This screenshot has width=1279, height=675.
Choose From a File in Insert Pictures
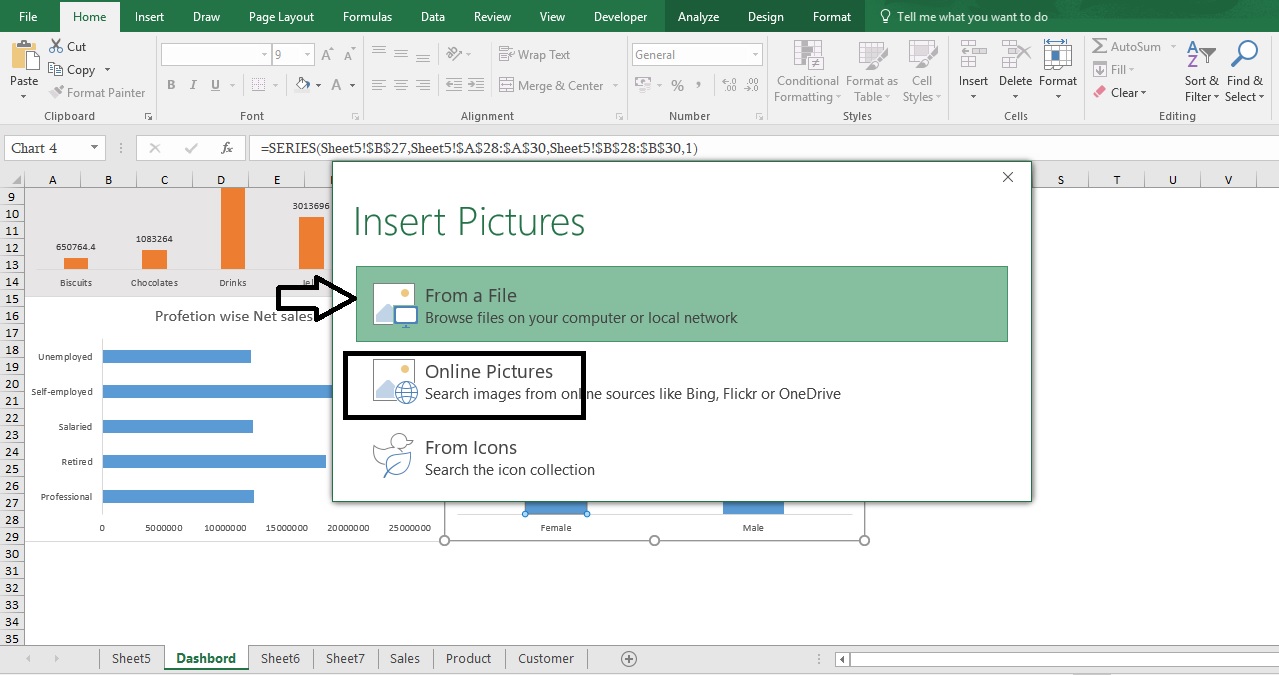(x=682, y=304)
